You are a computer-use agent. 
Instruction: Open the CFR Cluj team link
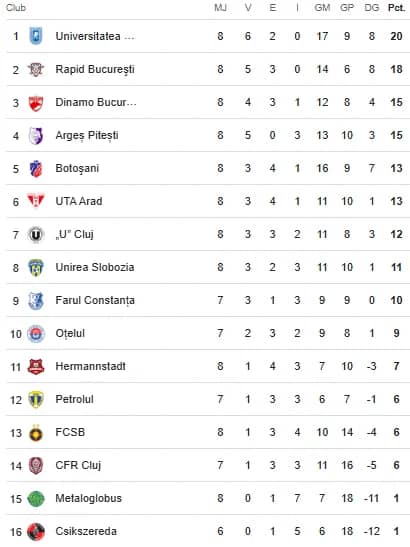[x=78, y=465]
